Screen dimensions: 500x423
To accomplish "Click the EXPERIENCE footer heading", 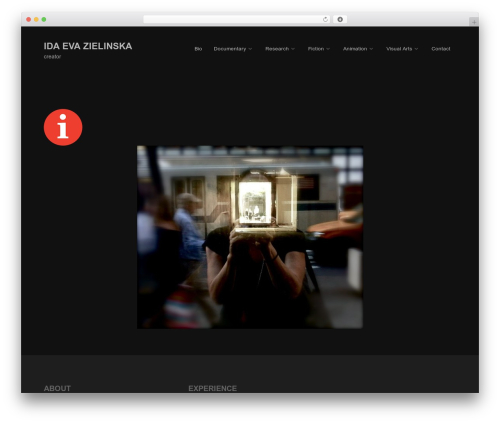I will point(212,388).
